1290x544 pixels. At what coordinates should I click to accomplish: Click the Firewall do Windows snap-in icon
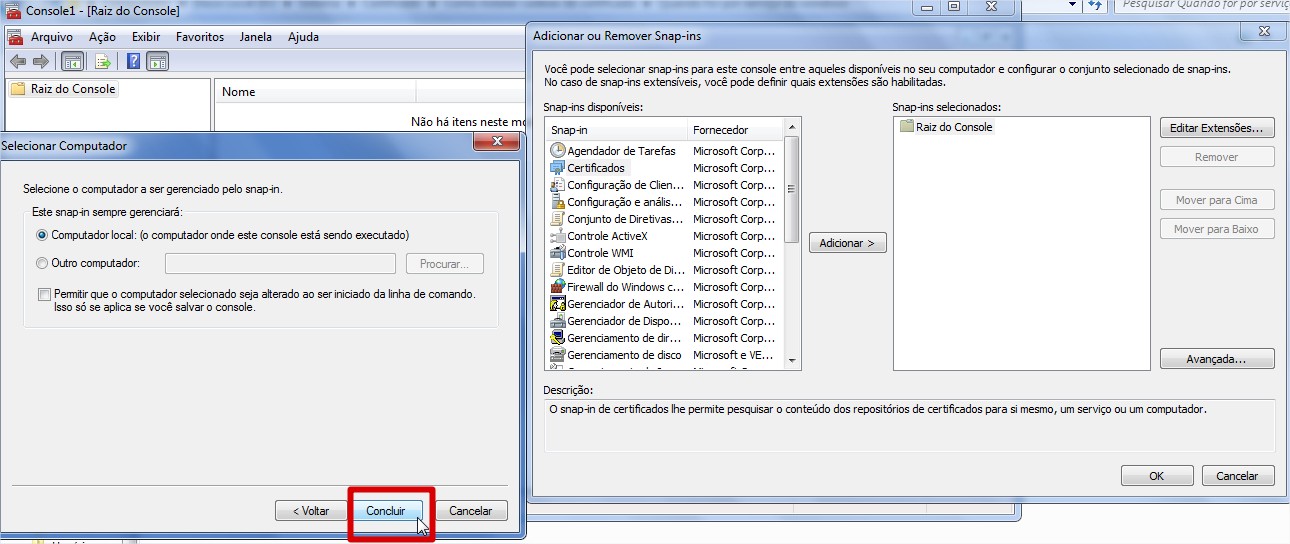(x=558, y=287)
